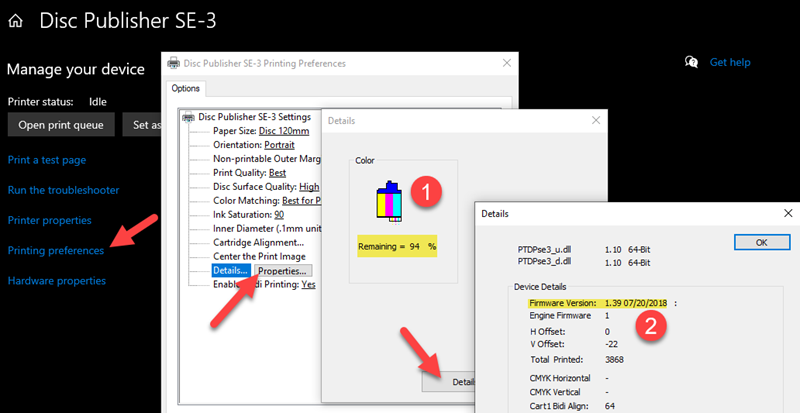Click the printer icon beside Disc Publisher SE-3 Settings
The width and height of the screenshot is (800, 413).
coord(188,117)
